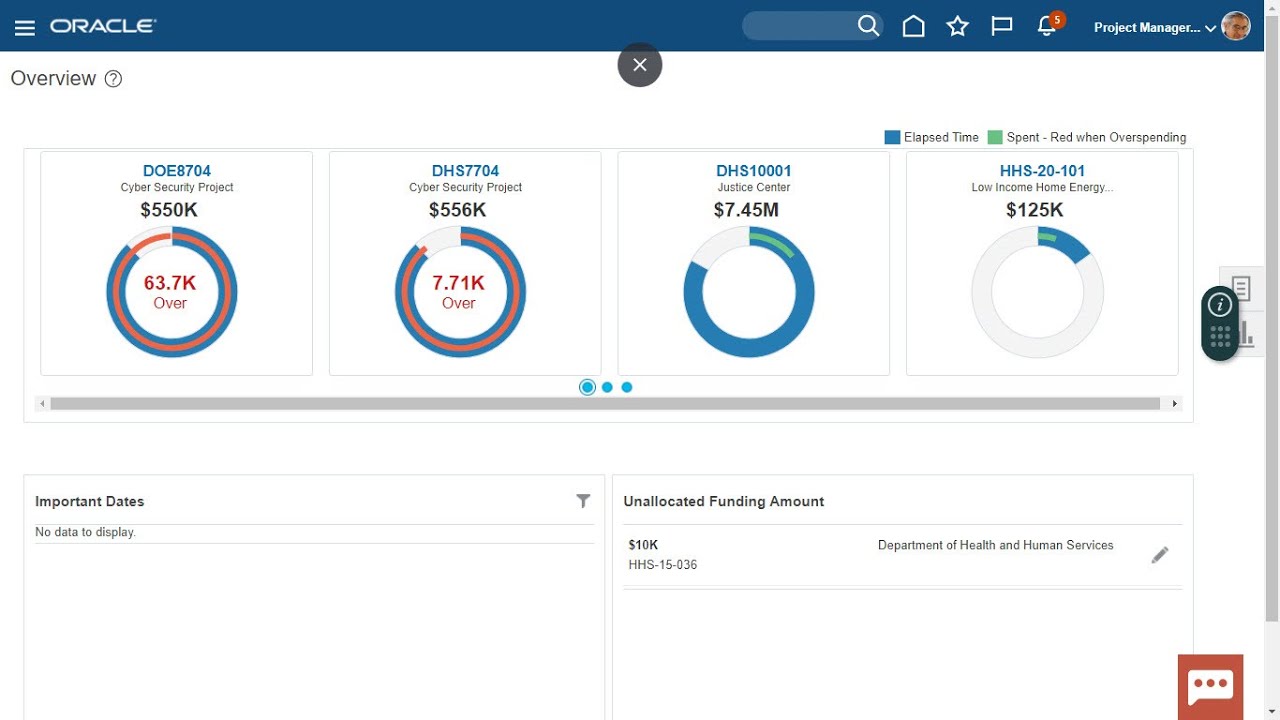
Task: Open project HHS-20-101 link
Action: point(1042,171)
